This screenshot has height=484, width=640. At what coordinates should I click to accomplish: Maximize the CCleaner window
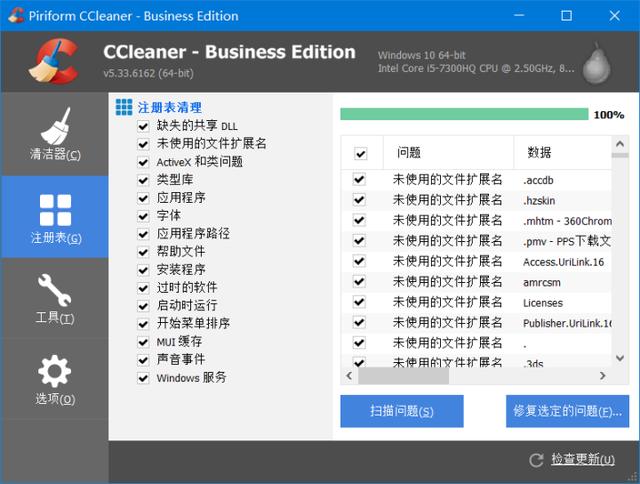click(x=566, y=16)
